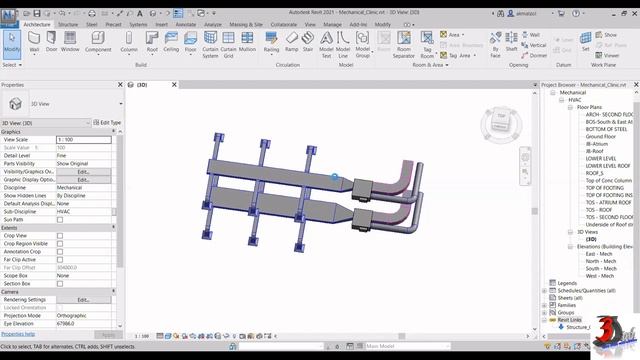Viewport: 640px width, 360px height.
Task: Open the Ground Floor plan
Action: (600, 137)
